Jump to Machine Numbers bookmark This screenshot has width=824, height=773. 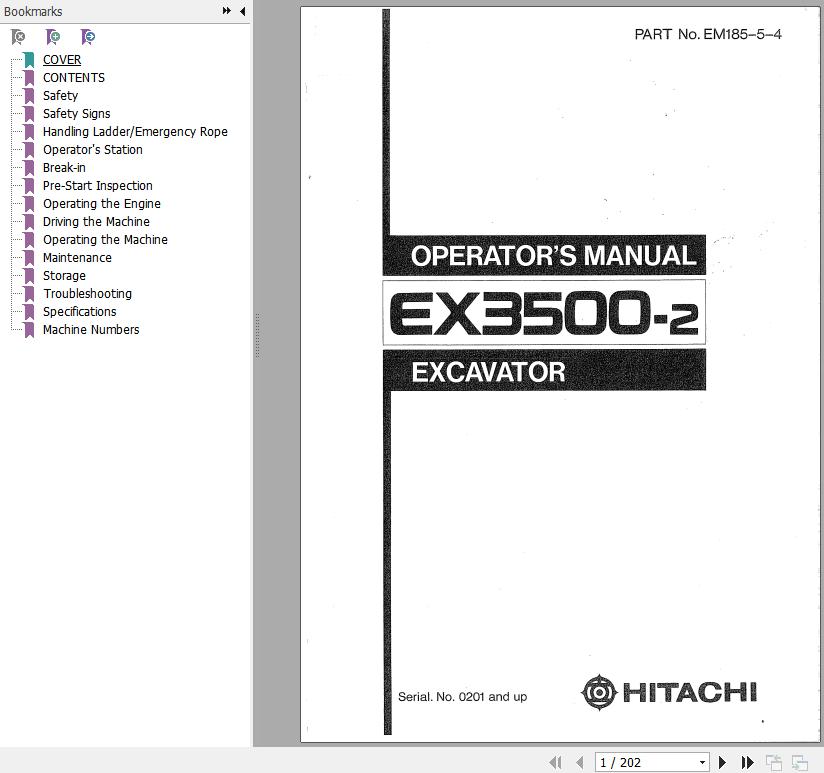point(91,329)
